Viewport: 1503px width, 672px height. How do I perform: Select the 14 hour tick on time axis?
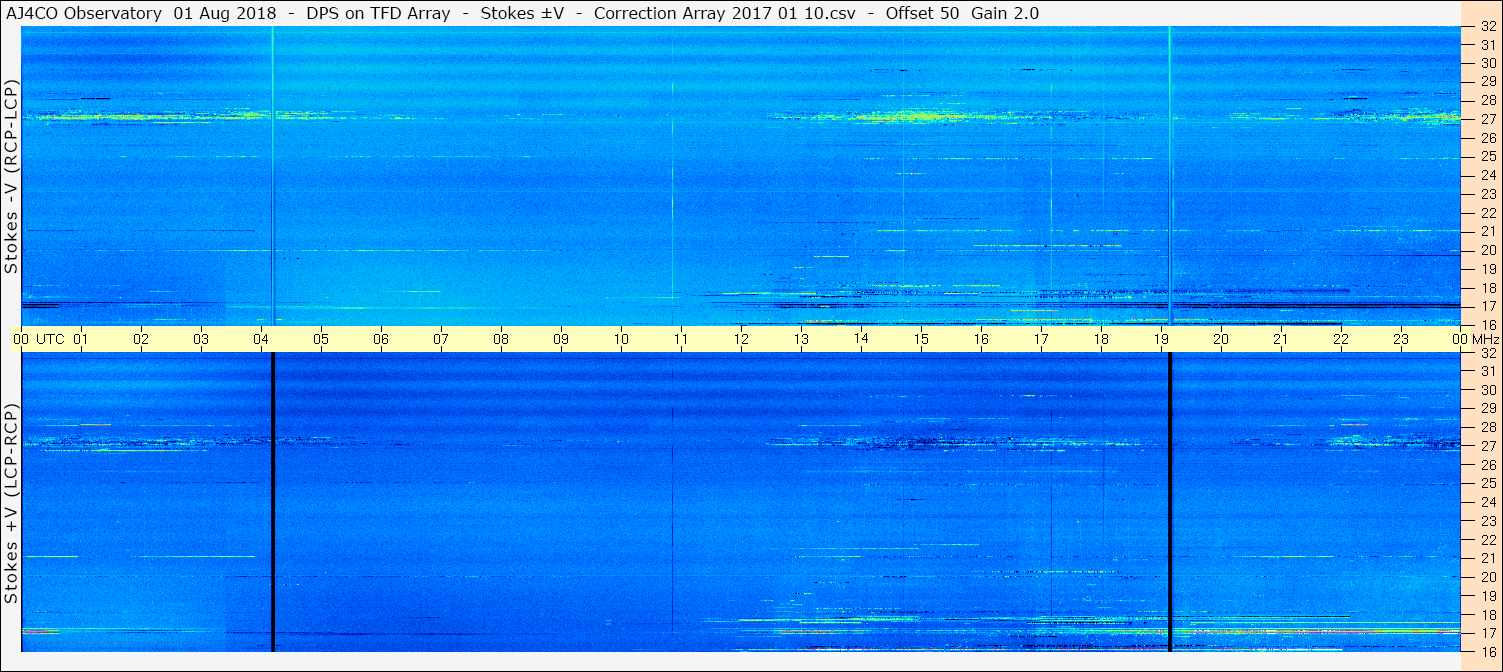click(861, 340)
